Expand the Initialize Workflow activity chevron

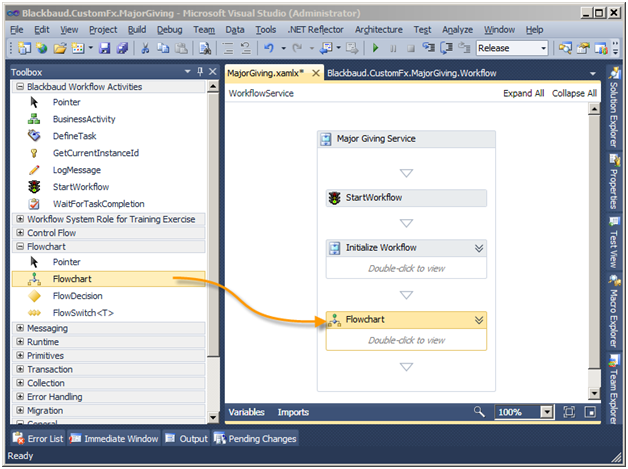click(x=479, y=248)
